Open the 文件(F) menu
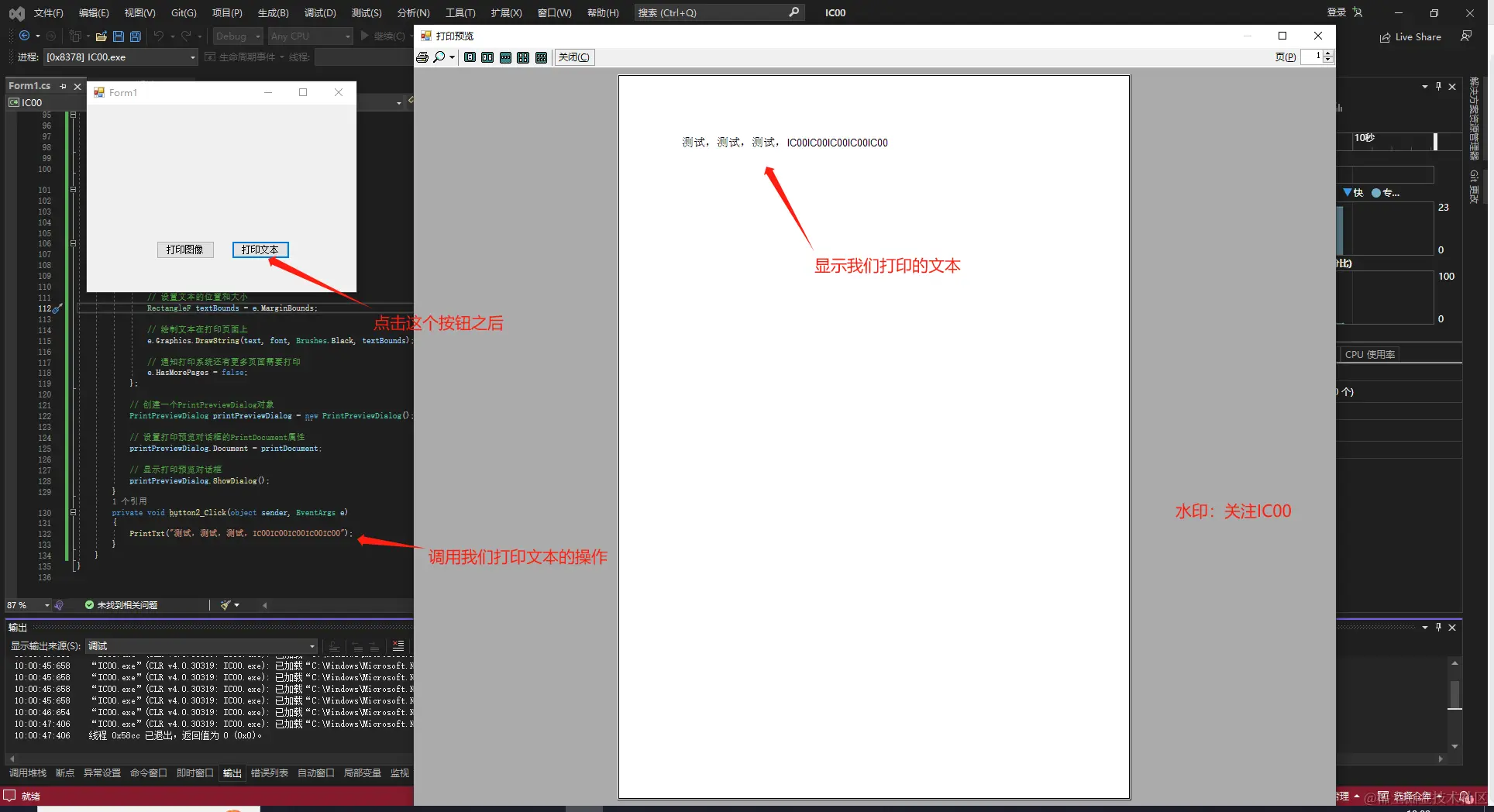Screen dimensions: 1494x812 [x=49, y=13]
